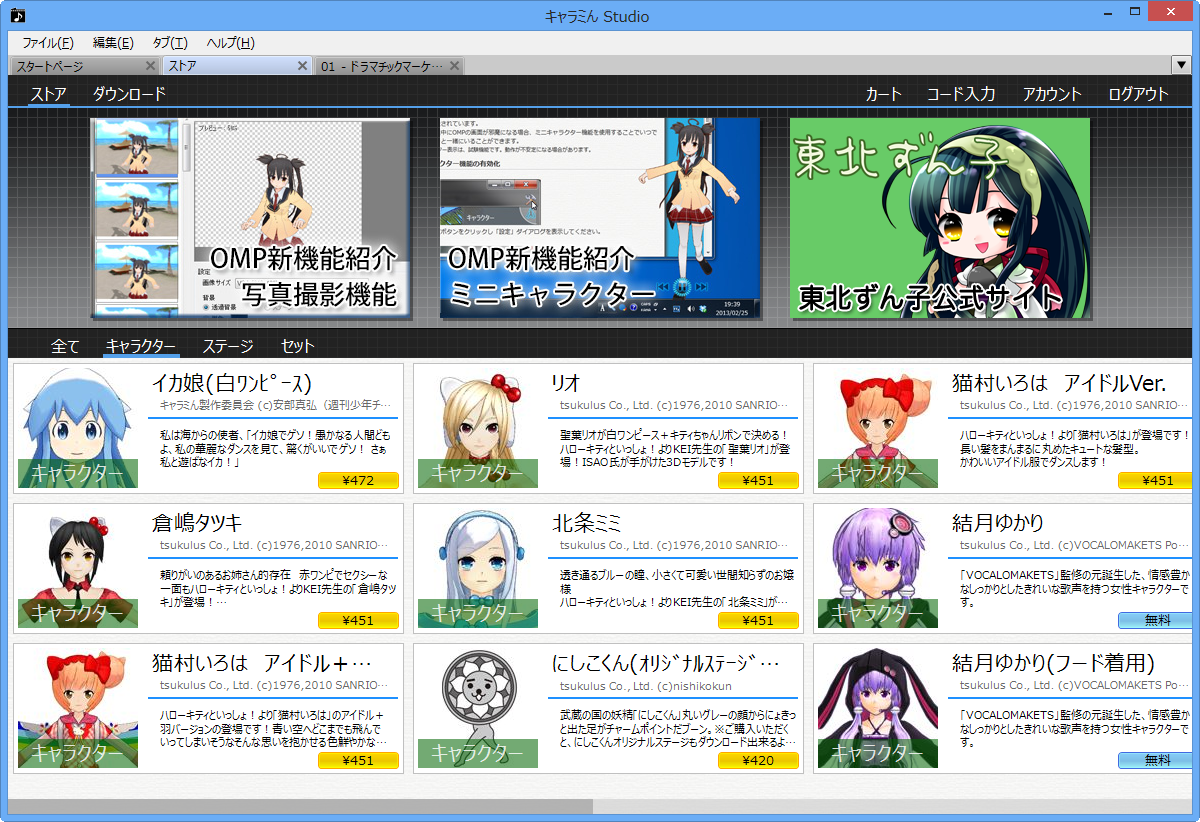This screenshot has width=1200, height=822.
Task: Click 猫村いろは アイドル＋ character portrait
Action: 77,708
